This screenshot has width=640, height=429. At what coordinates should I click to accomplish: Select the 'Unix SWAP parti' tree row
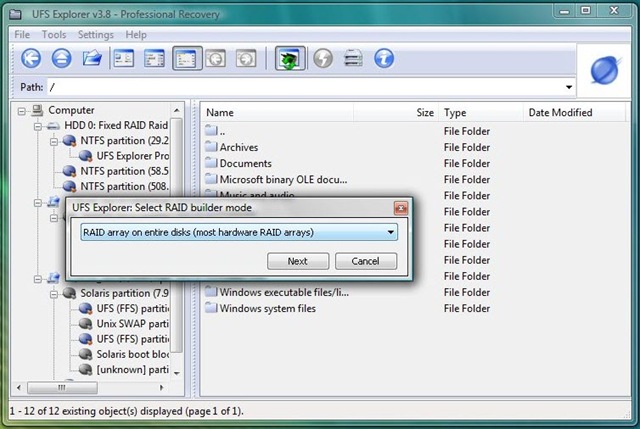coord(133,324)
